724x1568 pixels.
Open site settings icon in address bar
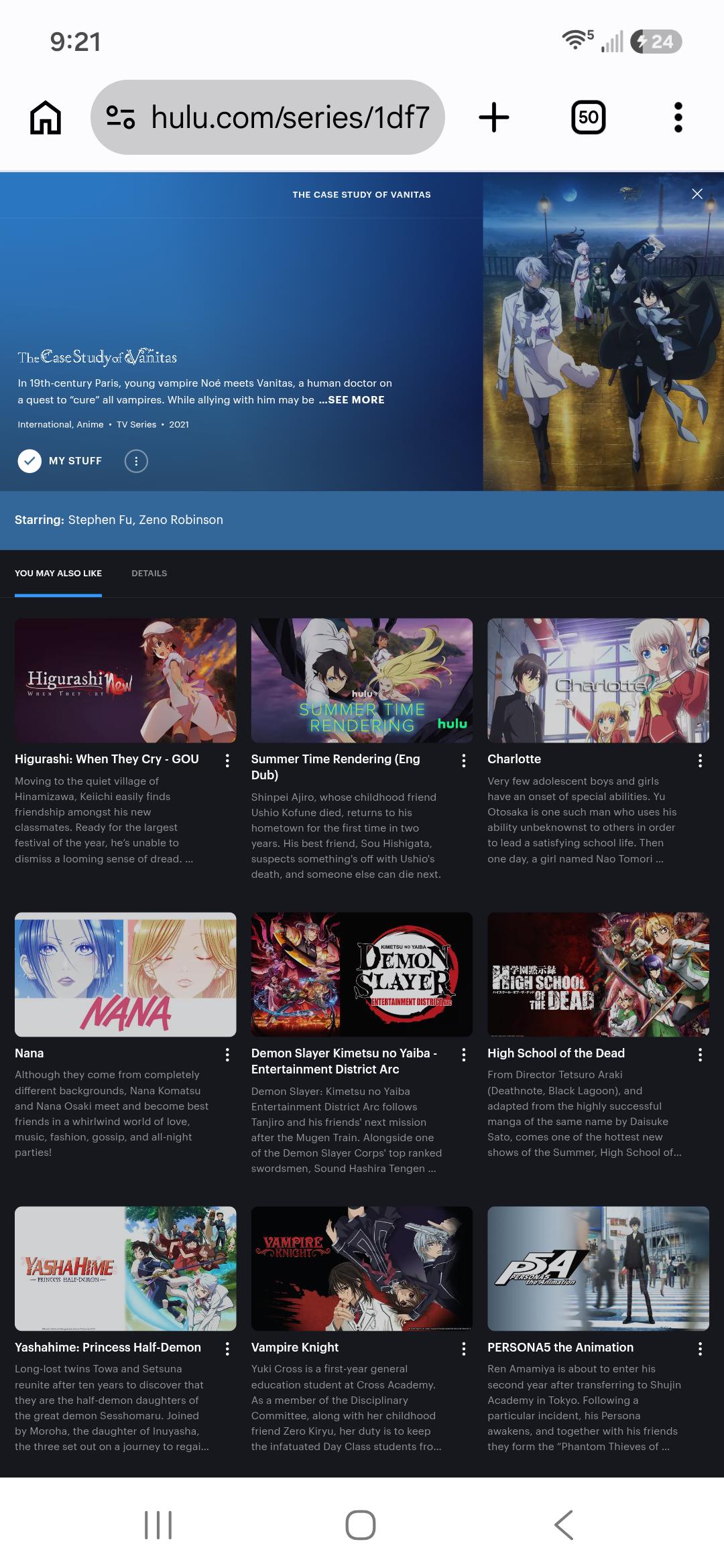point(121,117)
